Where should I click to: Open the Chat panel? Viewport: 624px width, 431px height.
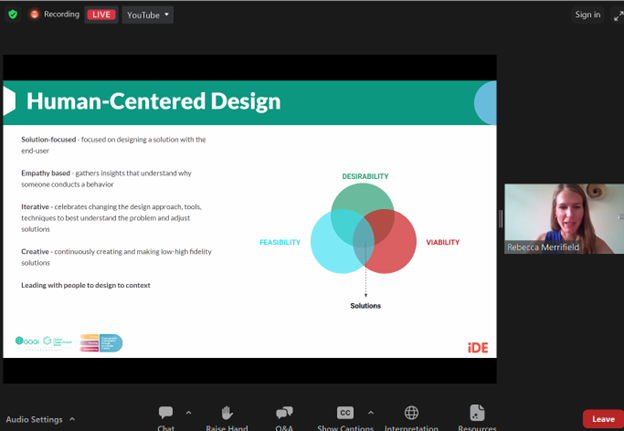[x=166, y=417]
